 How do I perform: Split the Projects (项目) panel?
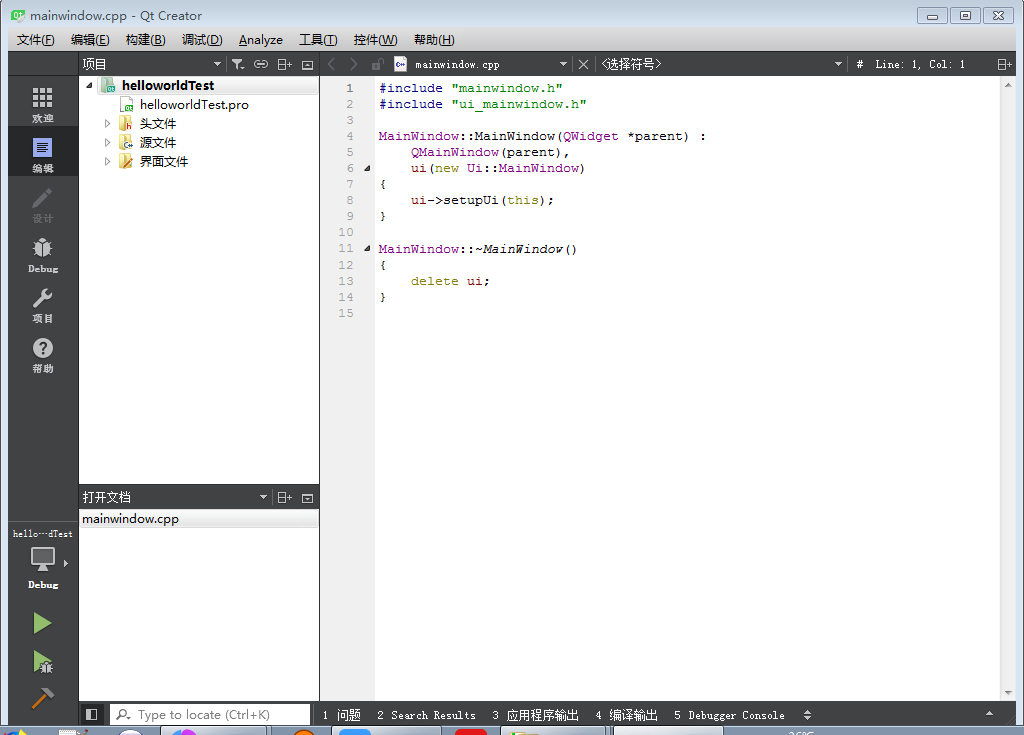tap(285, 64)
